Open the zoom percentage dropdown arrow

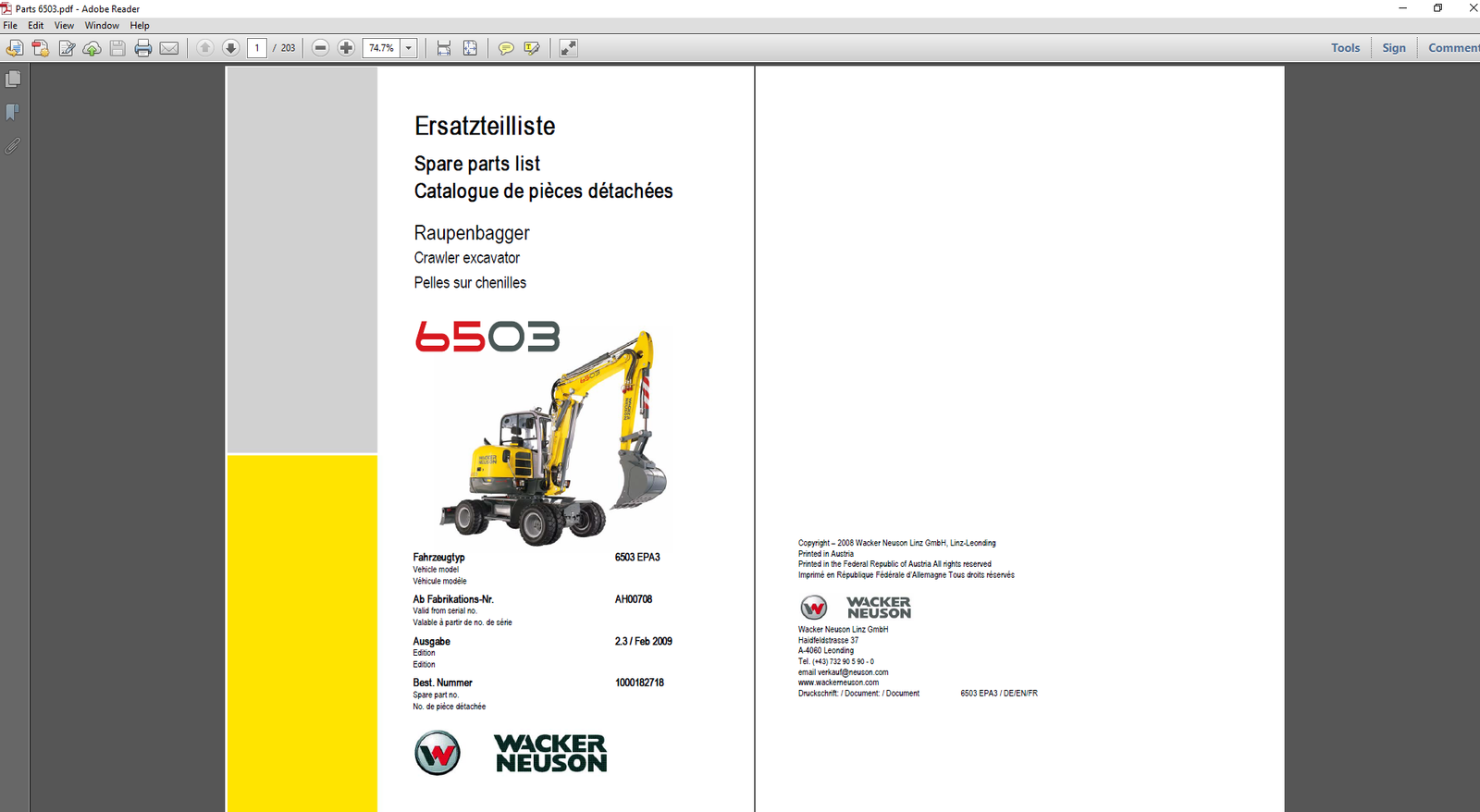pos(409,48)
